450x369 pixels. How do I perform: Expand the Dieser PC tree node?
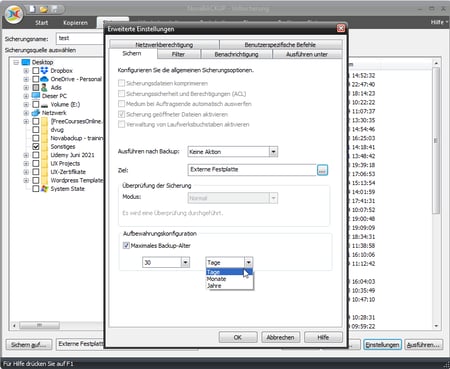pos(26,96)
